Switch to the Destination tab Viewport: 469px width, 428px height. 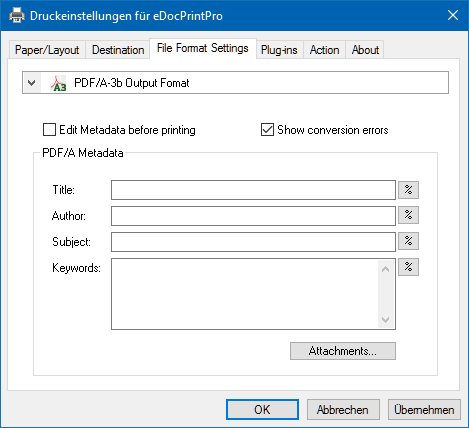118,50
